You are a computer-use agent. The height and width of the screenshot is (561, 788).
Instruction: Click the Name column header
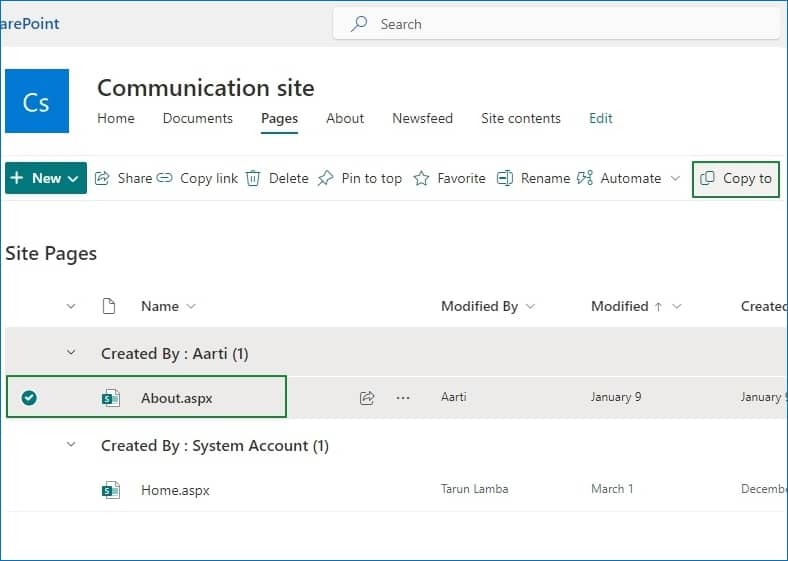[x=160, y=306]
